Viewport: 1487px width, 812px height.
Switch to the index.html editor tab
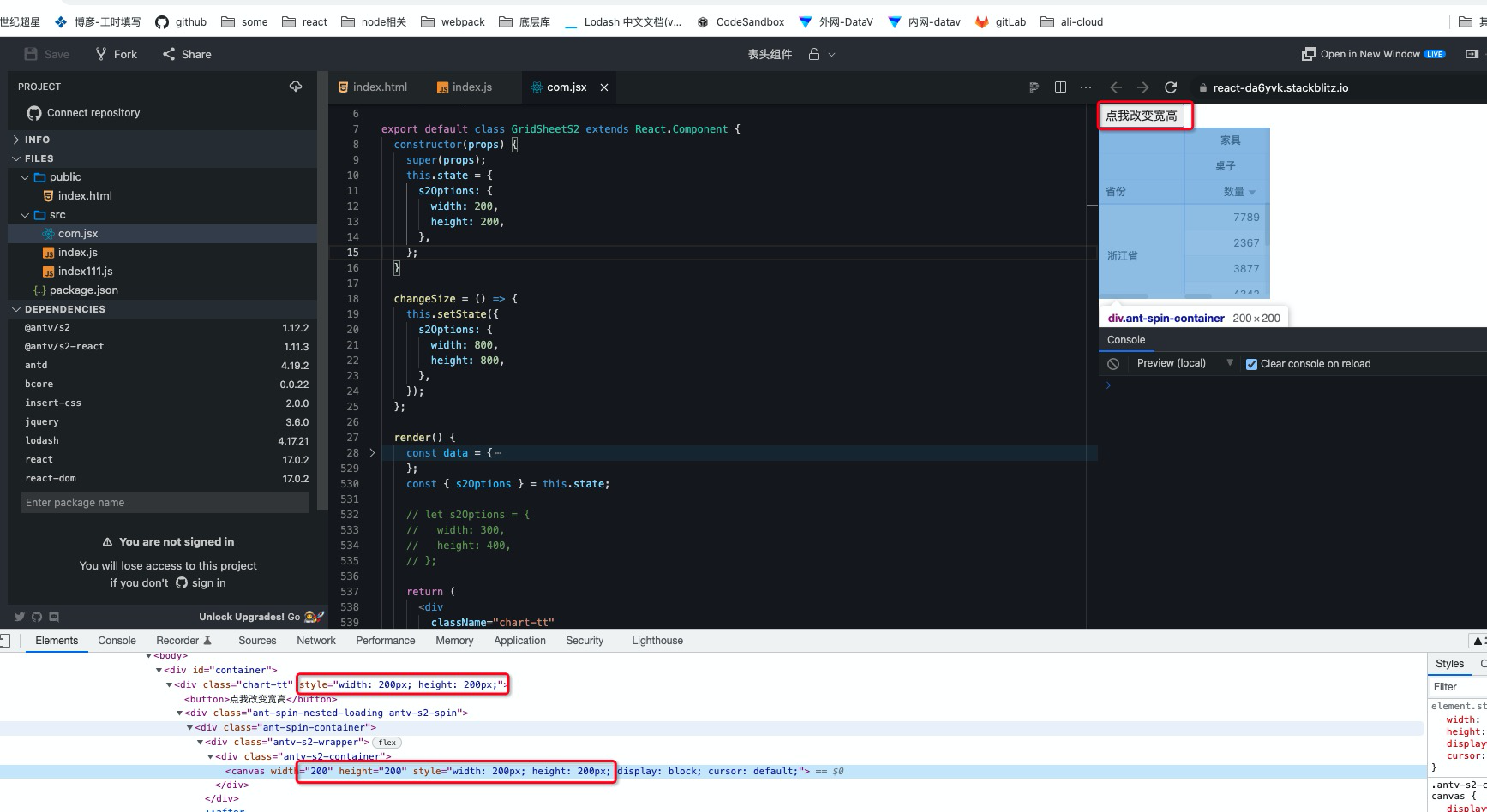(380, 87)
